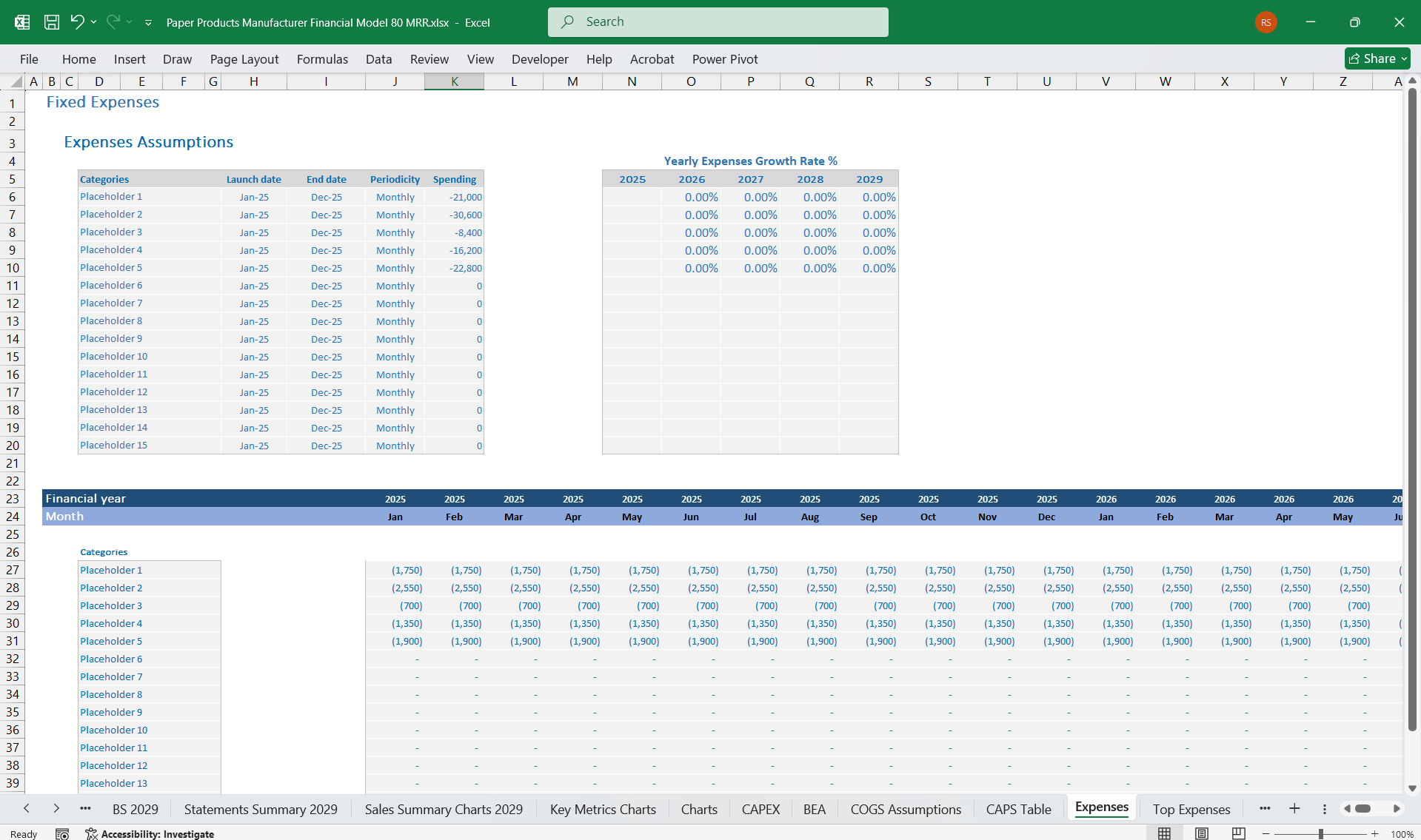Open the Customize Quick Access Toolbar chevron
This screenshot has height=840, width=1421.
tap(148, 22)
